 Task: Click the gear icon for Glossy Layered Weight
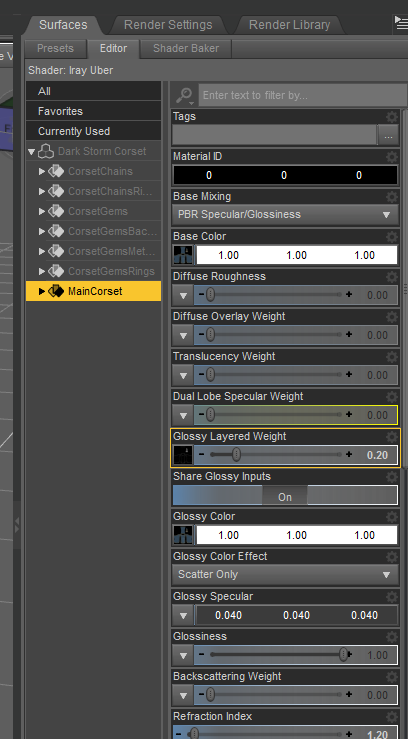tap(392, 436)
